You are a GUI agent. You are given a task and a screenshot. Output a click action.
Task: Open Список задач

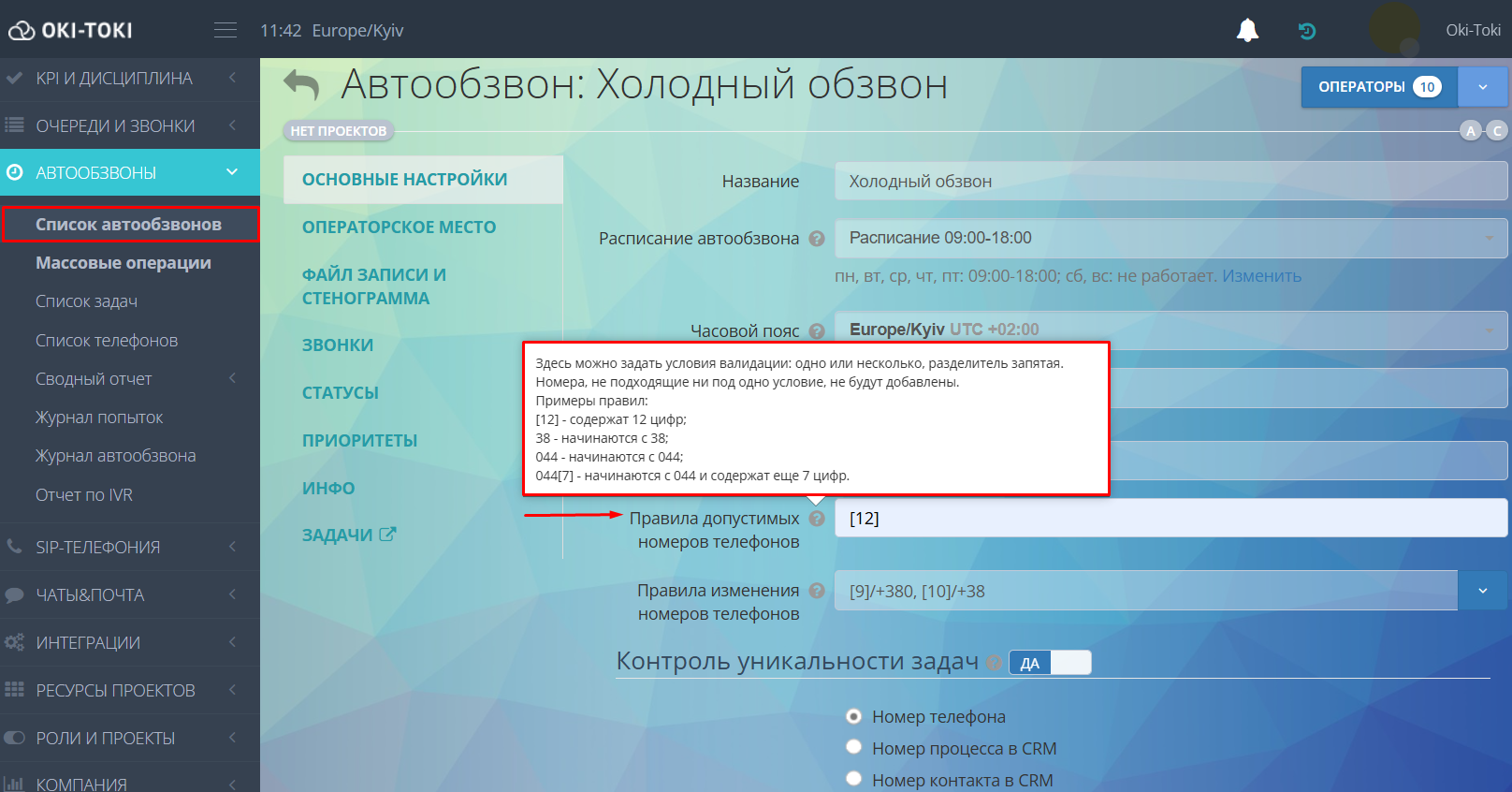click(86, 301)
